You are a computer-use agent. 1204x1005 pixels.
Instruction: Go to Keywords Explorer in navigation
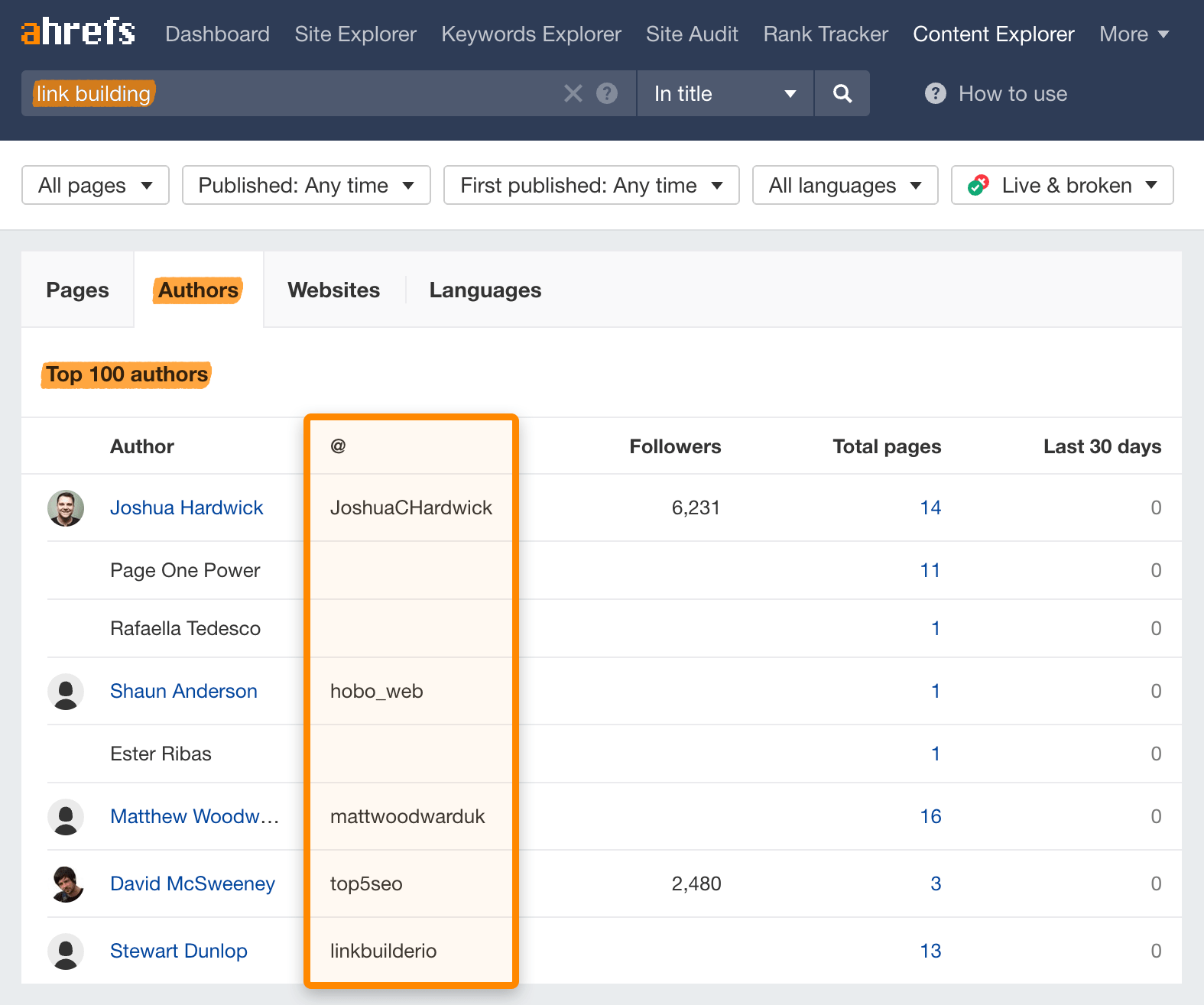pos(531,34)
